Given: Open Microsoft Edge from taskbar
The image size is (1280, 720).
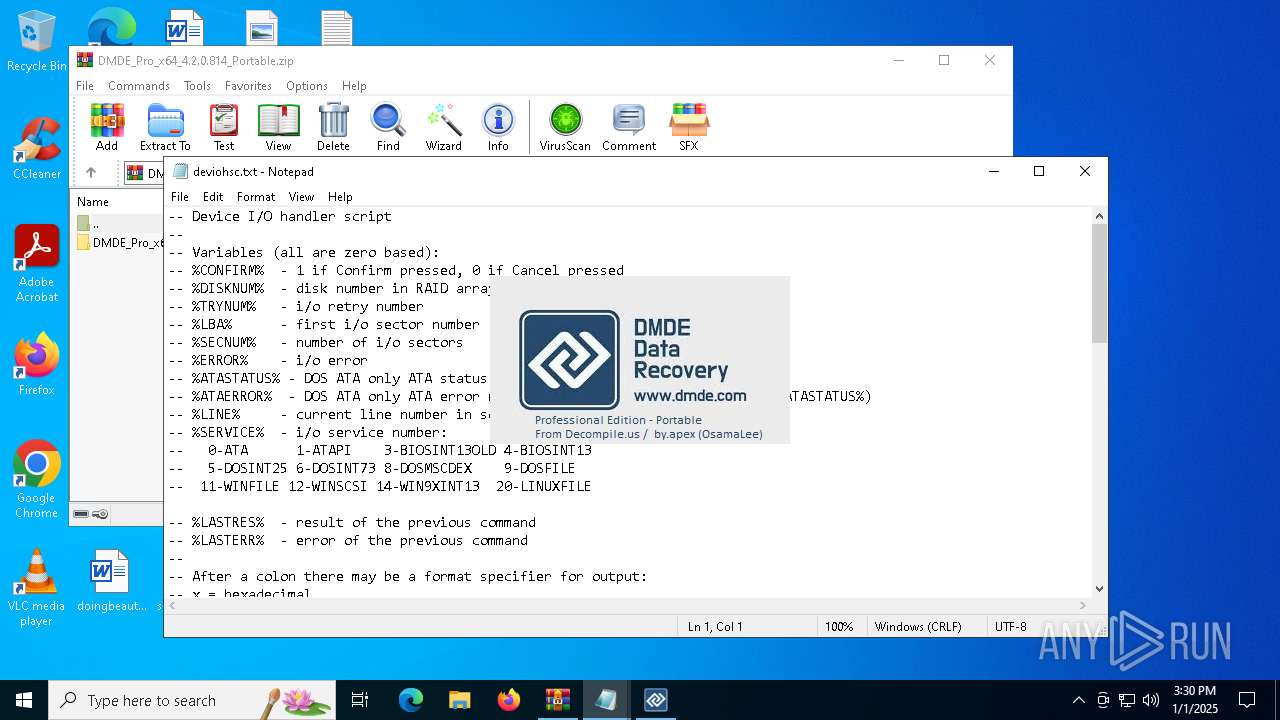Looking at the screenshot, I should coord(411,700).
